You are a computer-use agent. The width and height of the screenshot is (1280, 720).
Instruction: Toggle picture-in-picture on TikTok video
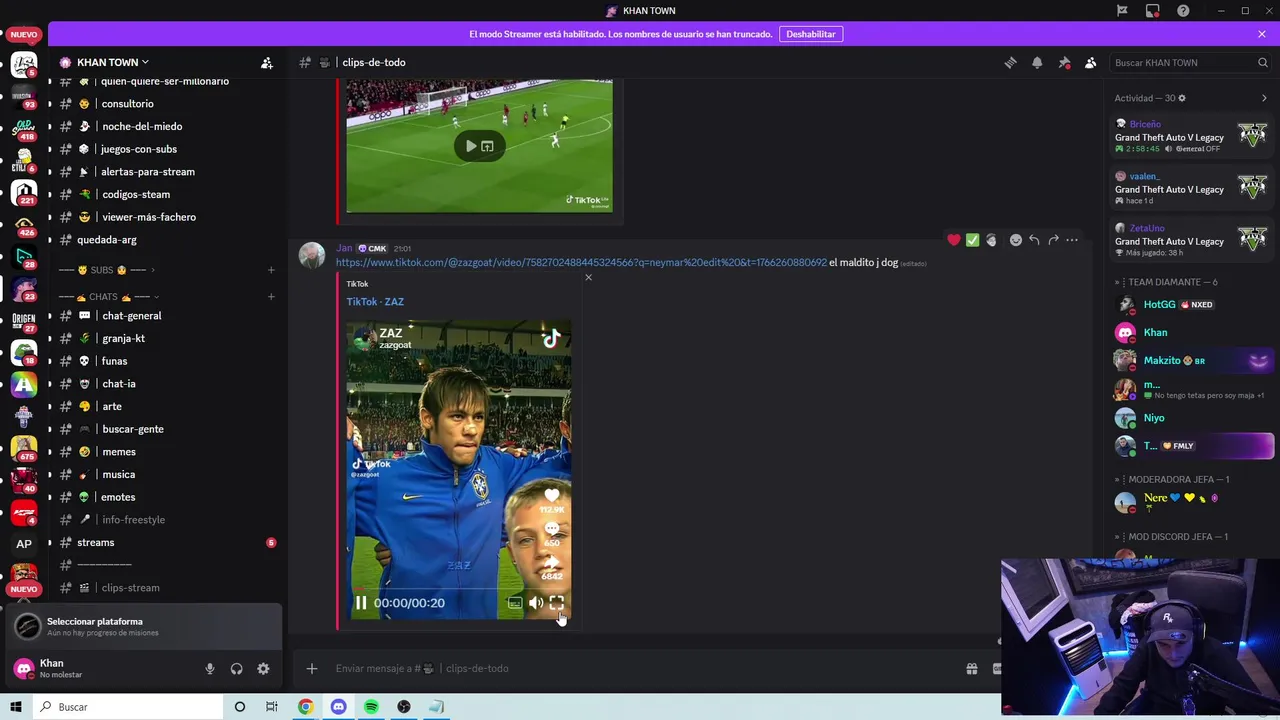[x=515, y=603]
